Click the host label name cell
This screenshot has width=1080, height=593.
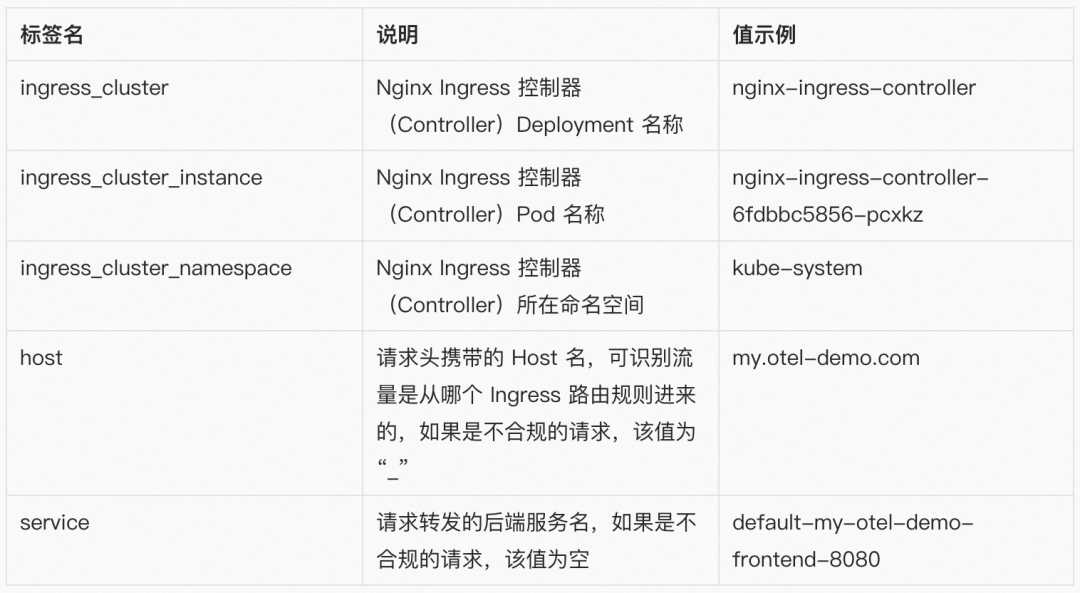(x=41, y=358)
